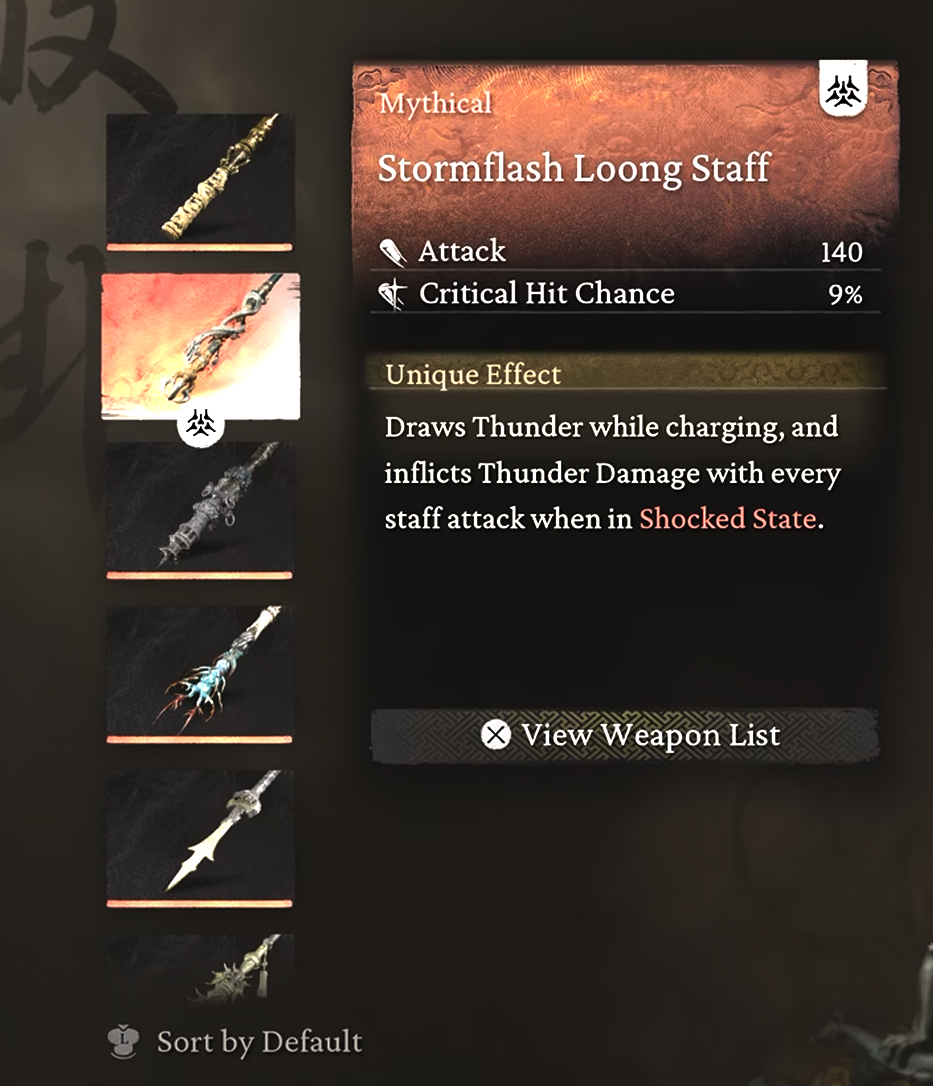Click the X button icon for weapon list
The image size is (933, 1086).
coord(496,735)
